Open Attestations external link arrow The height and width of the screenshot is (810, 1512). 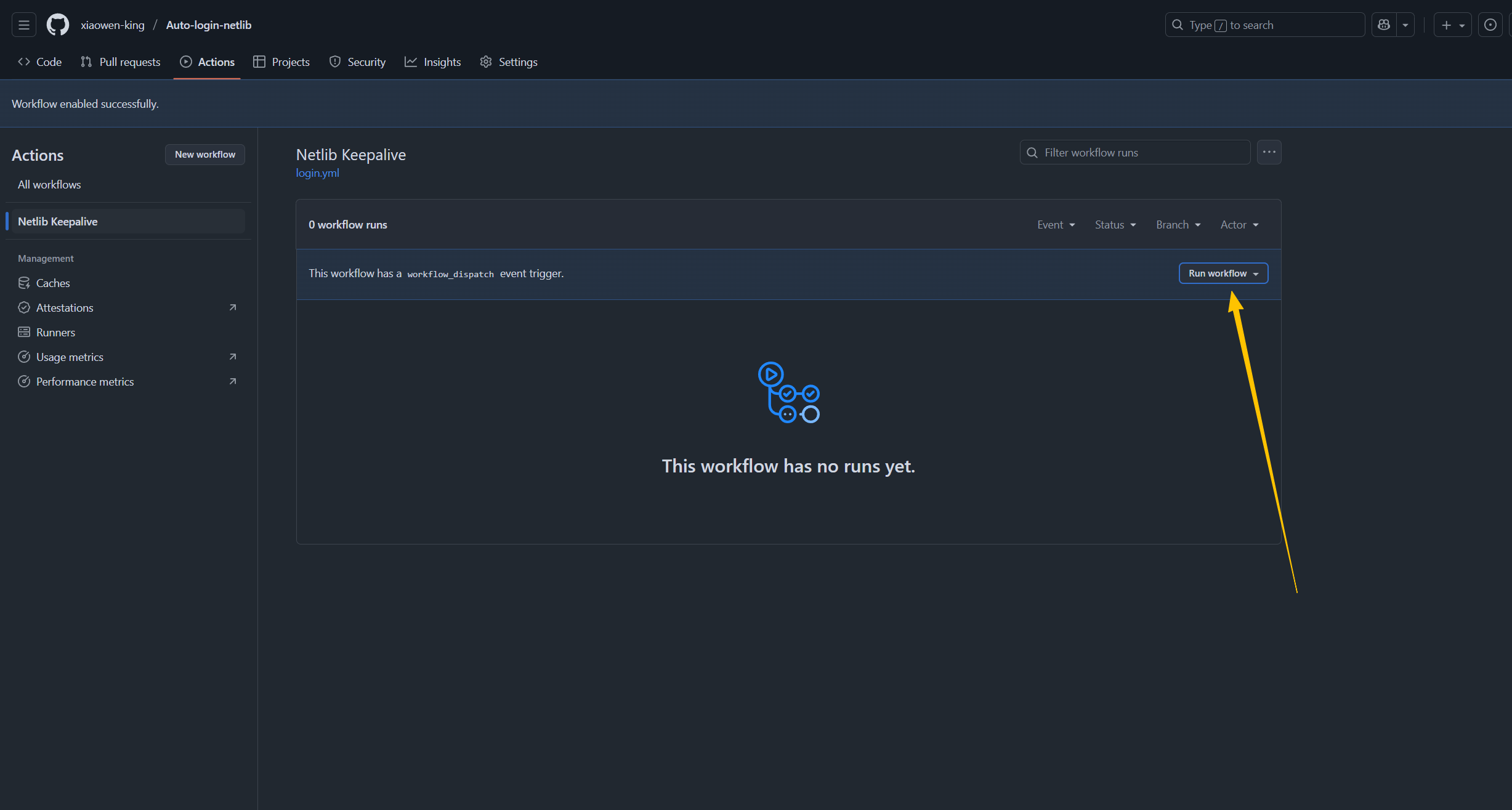tap(232, 307)
